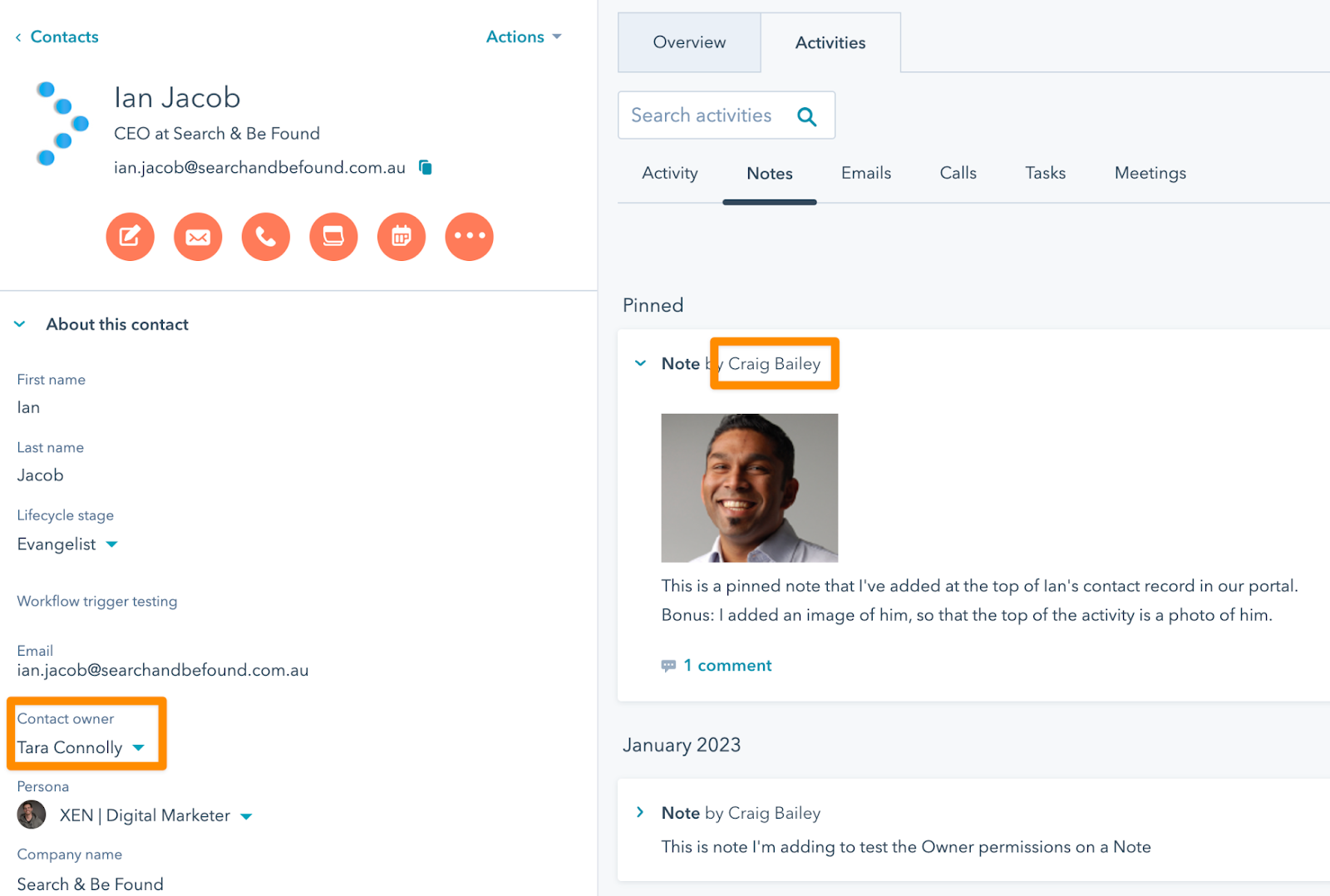Copy email address with copy icon
Screen dimensions: 1330x896
[x=426, y=168]
